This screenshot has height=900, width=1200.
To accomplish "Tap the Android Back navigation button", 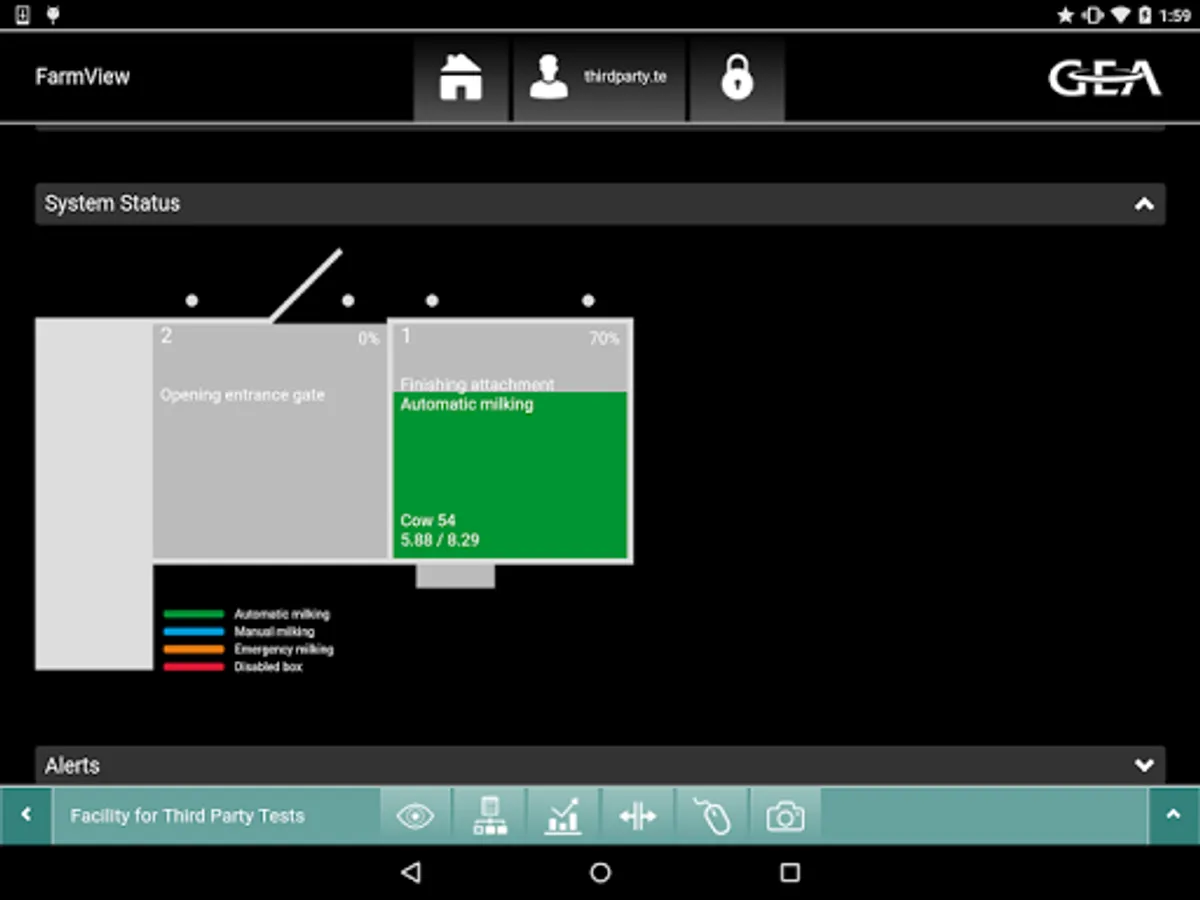I will click(410, 873).
